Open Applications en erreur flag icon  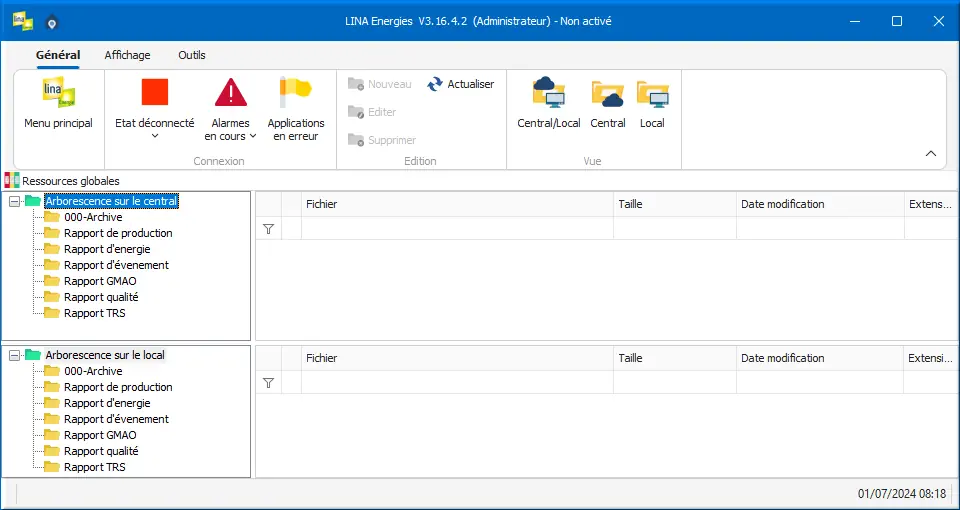click(296, 92)
